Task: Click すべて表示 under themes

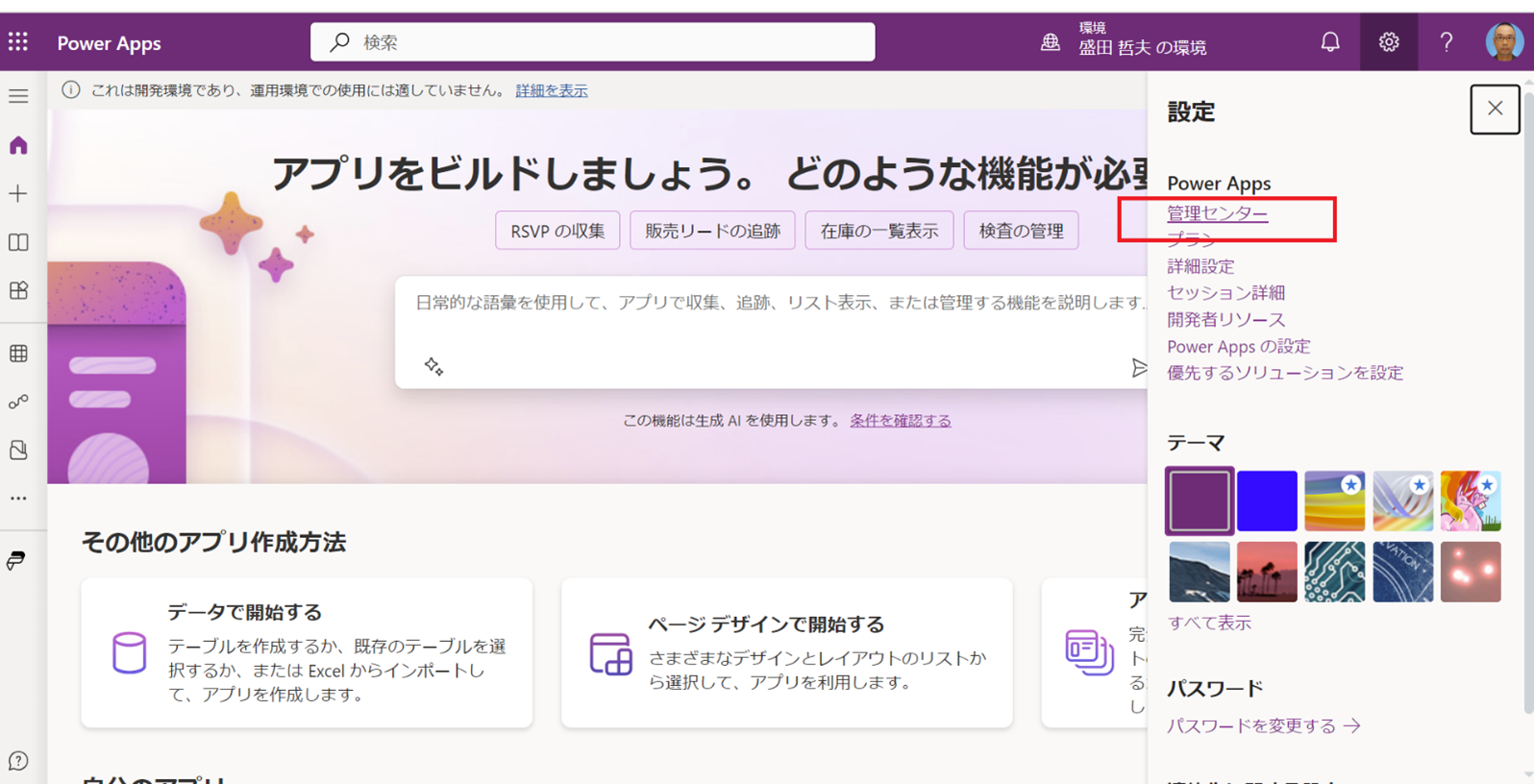Action: click(x=1209, y=623)
